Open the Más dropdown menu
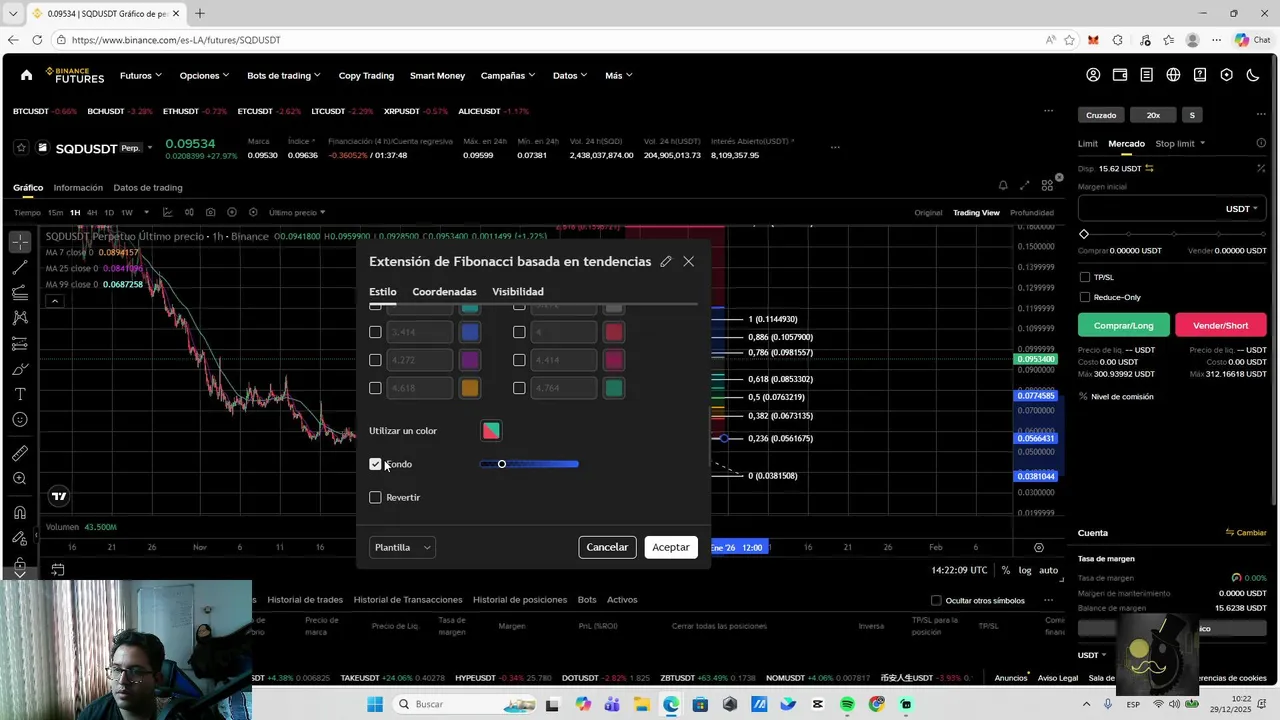The image size is (1280, 720). (x=619, y=75)
